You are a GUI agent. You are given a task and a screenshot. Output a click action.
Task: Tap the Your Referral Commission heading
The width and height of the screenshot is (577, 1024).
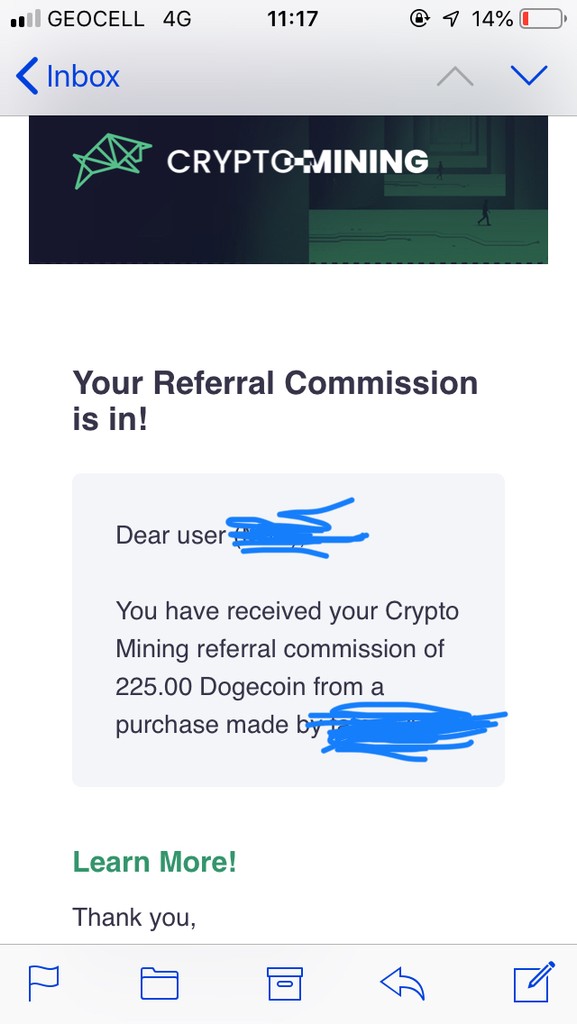pos(275,401)
